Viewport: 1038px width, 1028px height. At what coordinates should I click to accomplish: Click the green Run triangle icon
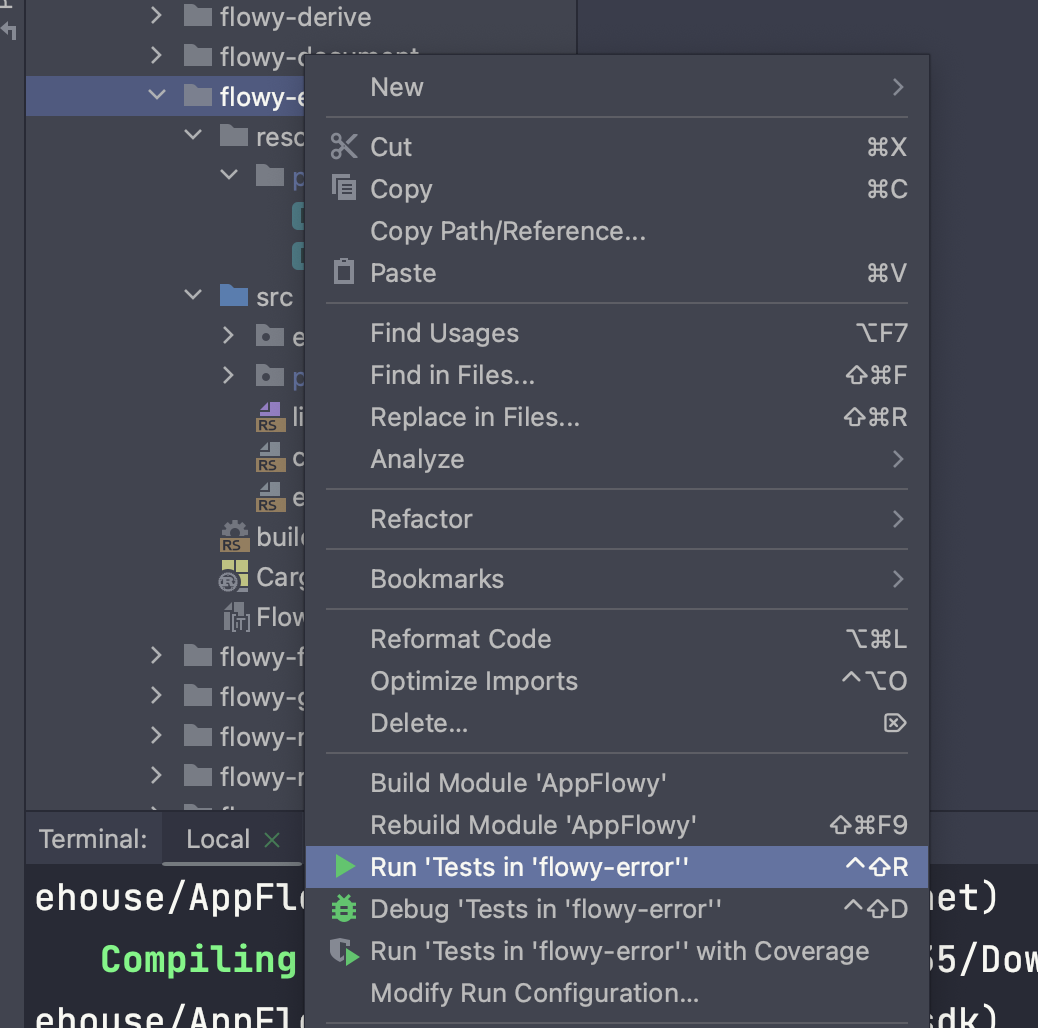344,867
